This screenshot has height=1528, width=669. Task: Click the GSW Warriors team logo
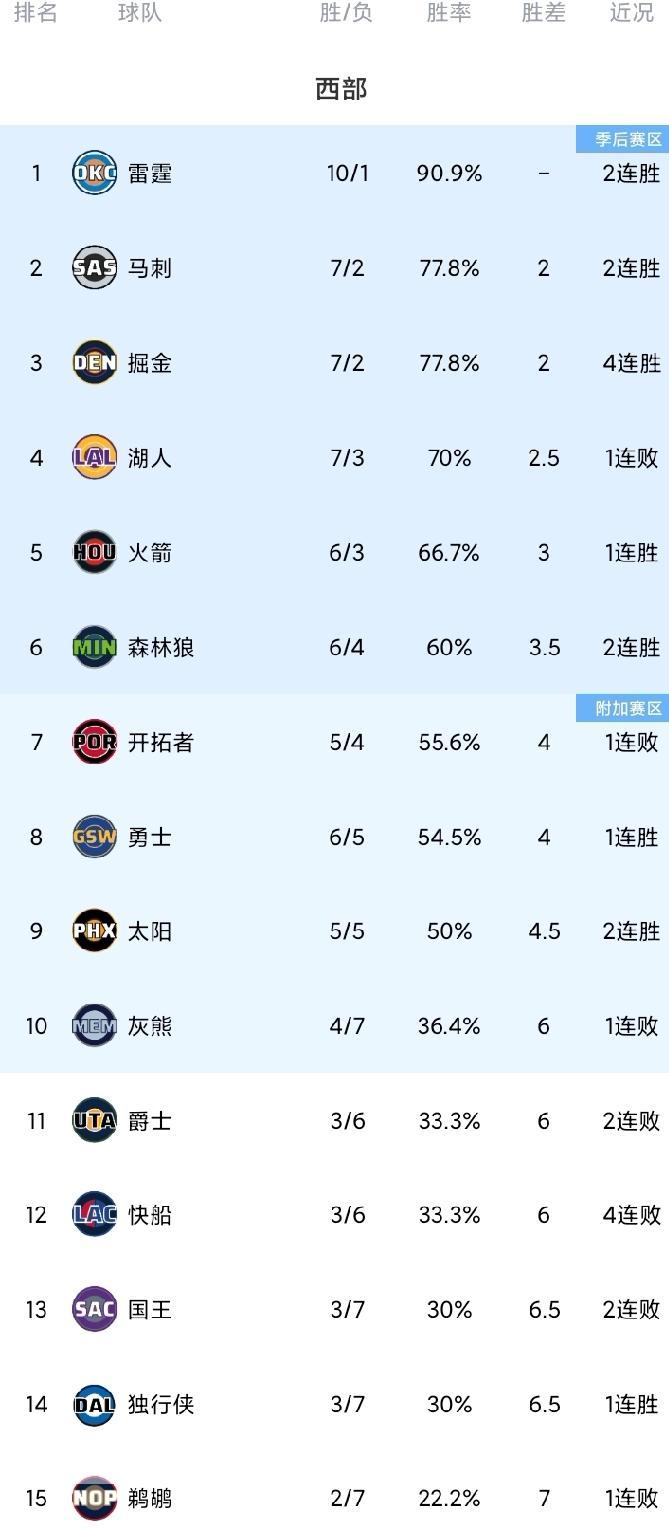94,836
